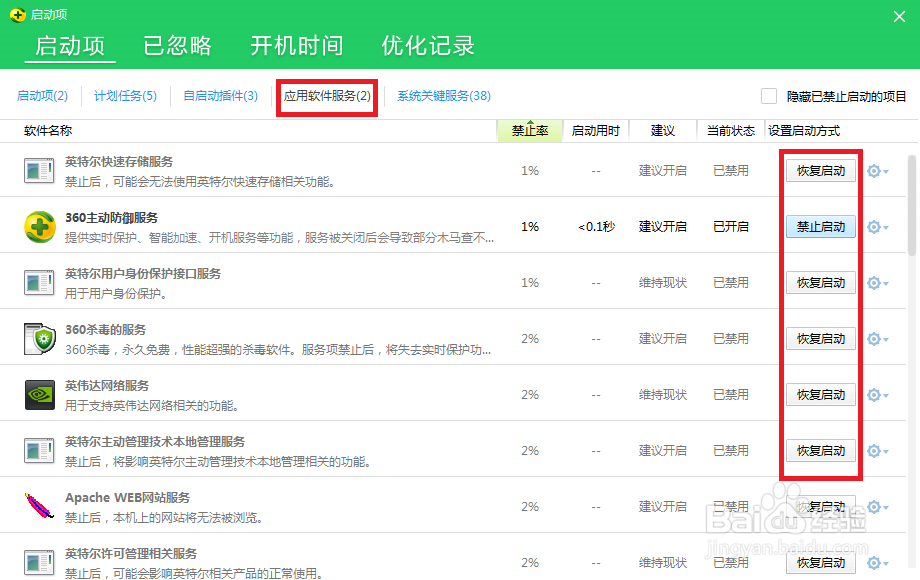Click 恢复启动 for 360杀毒的服务
Screen dimensions: 920x580
(x=821, y=338)
